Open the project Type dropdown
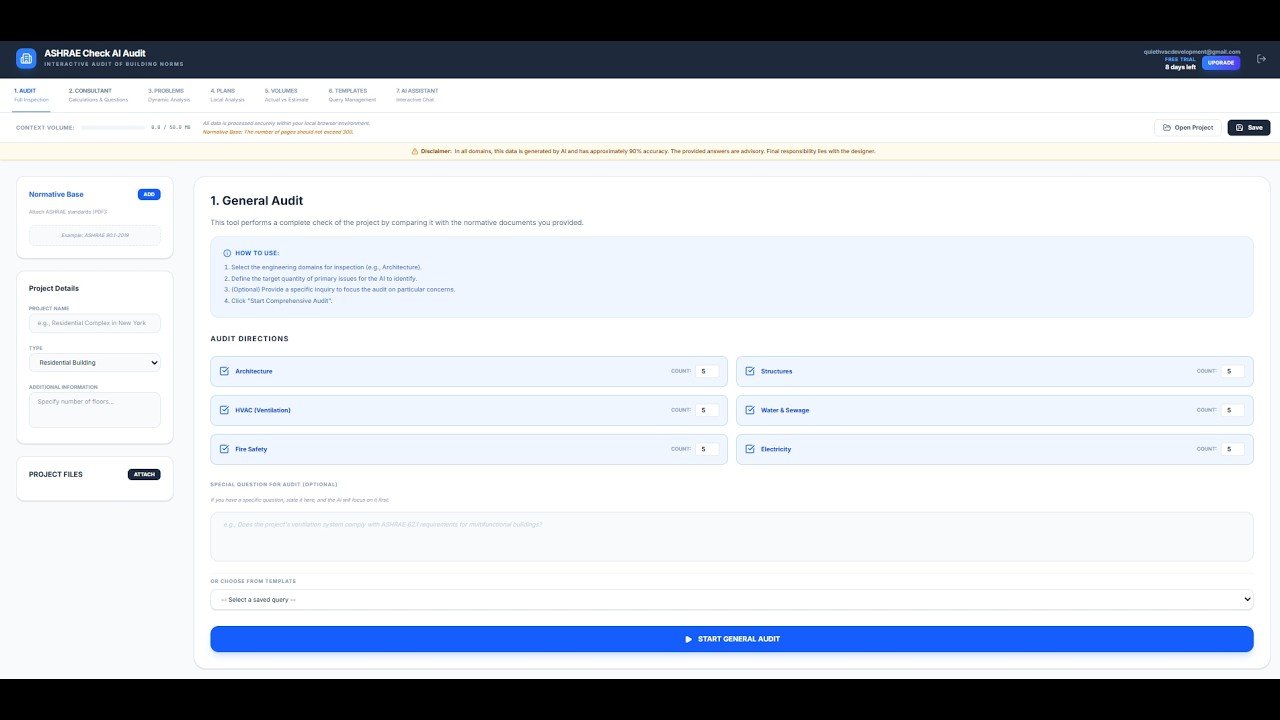The height and width of the screenshot is (720, 1280). (95, 362)
